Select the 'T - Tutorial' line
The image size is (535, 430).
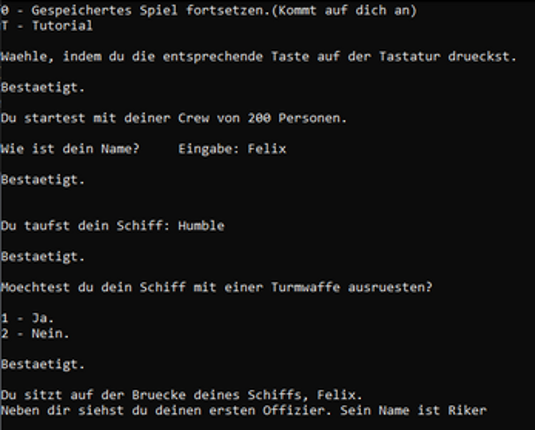[47, 26]
